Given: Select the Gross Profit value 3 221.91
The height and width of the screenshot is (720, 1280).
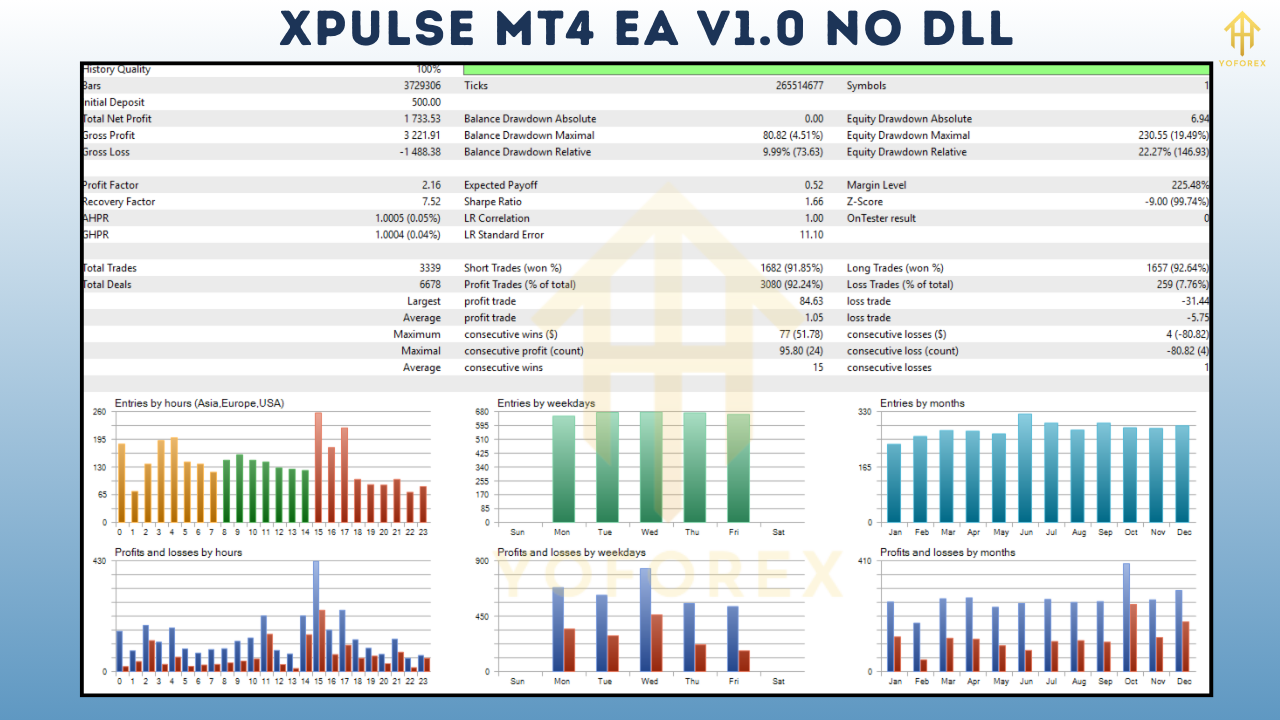Looking at the screenshot, I should coord(422,135).
